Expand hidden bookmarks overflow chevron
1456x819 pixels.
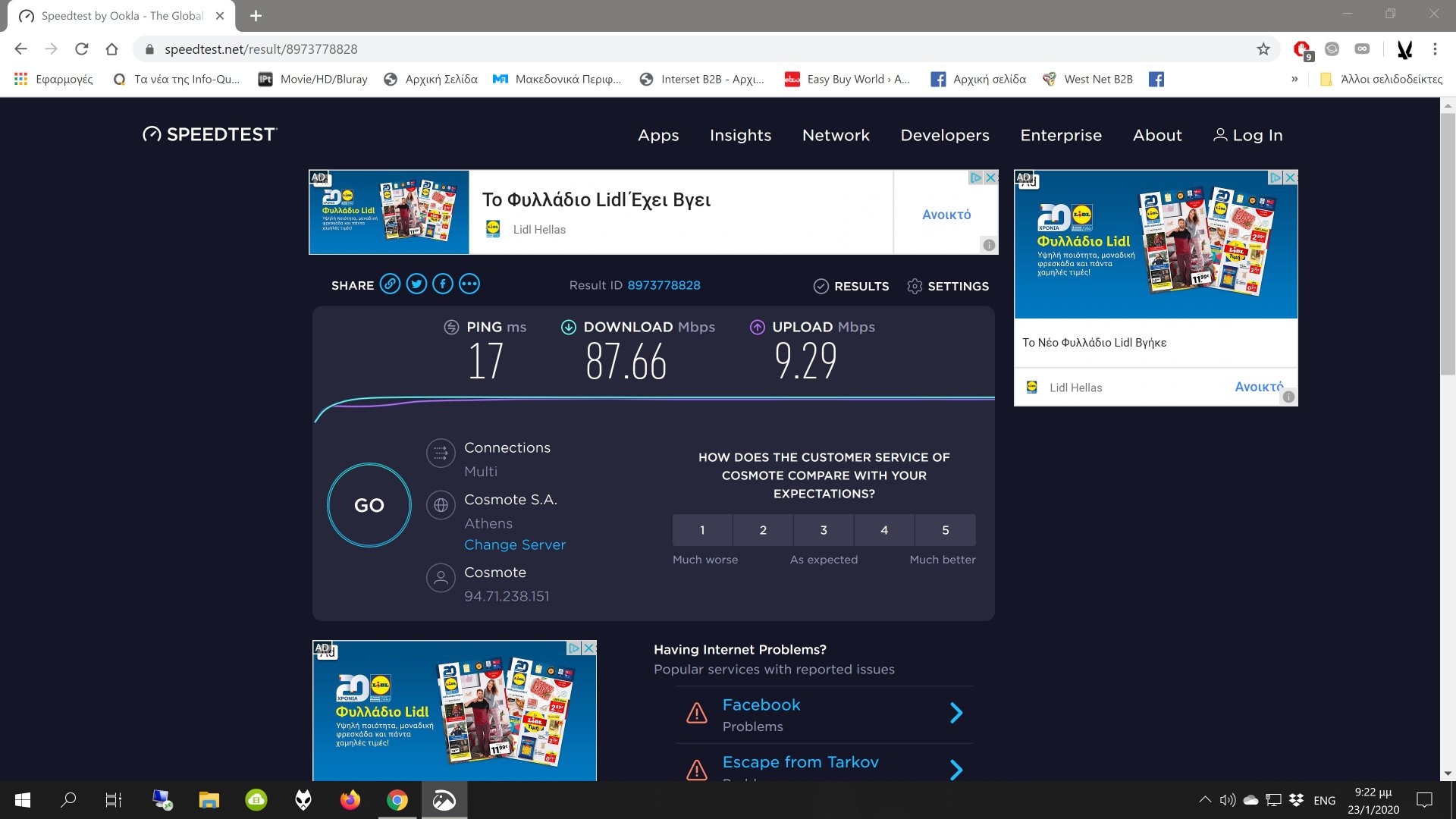click(1294, 79)
